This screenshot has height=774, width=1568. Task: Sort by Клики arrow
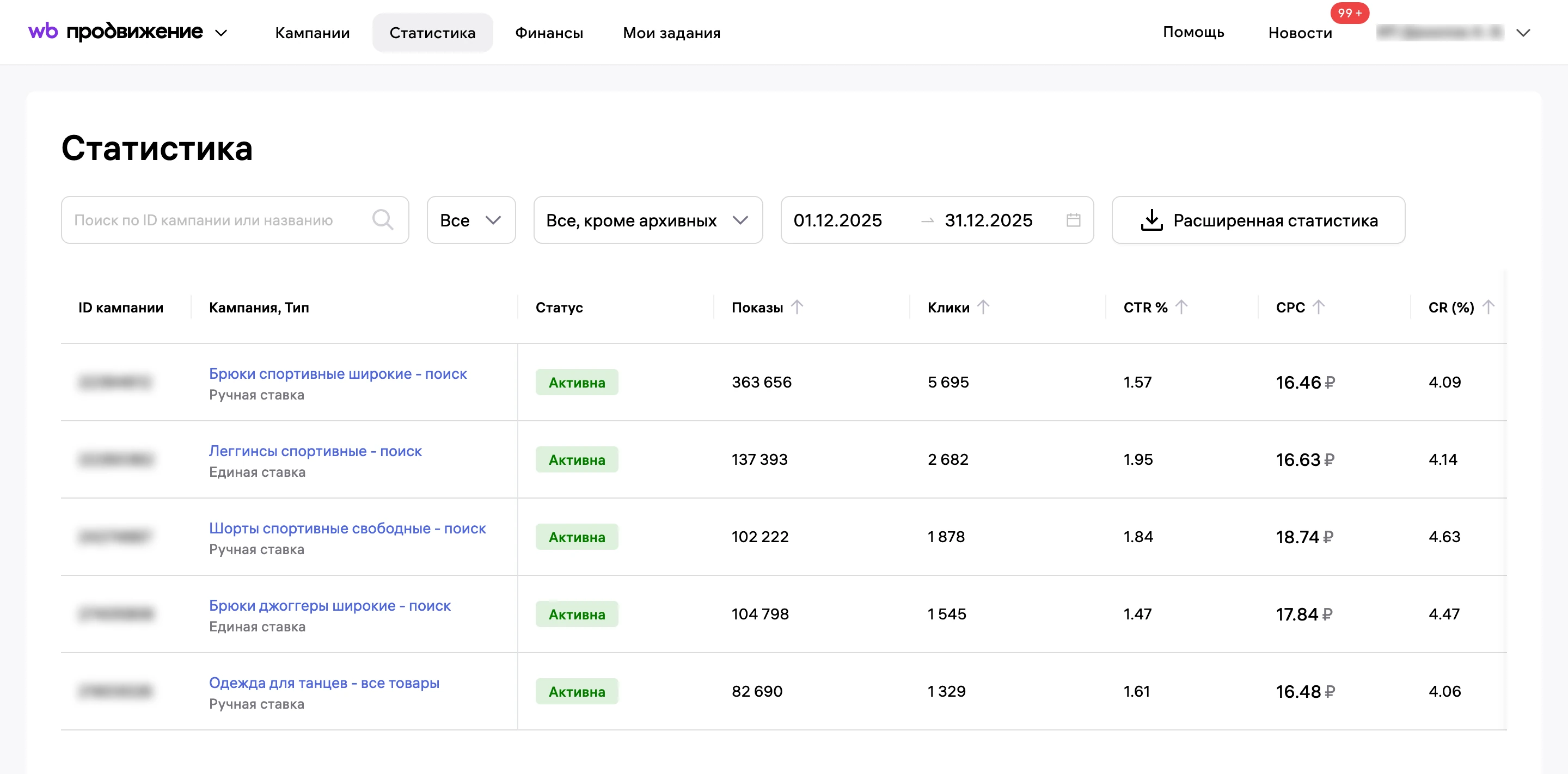983,308
